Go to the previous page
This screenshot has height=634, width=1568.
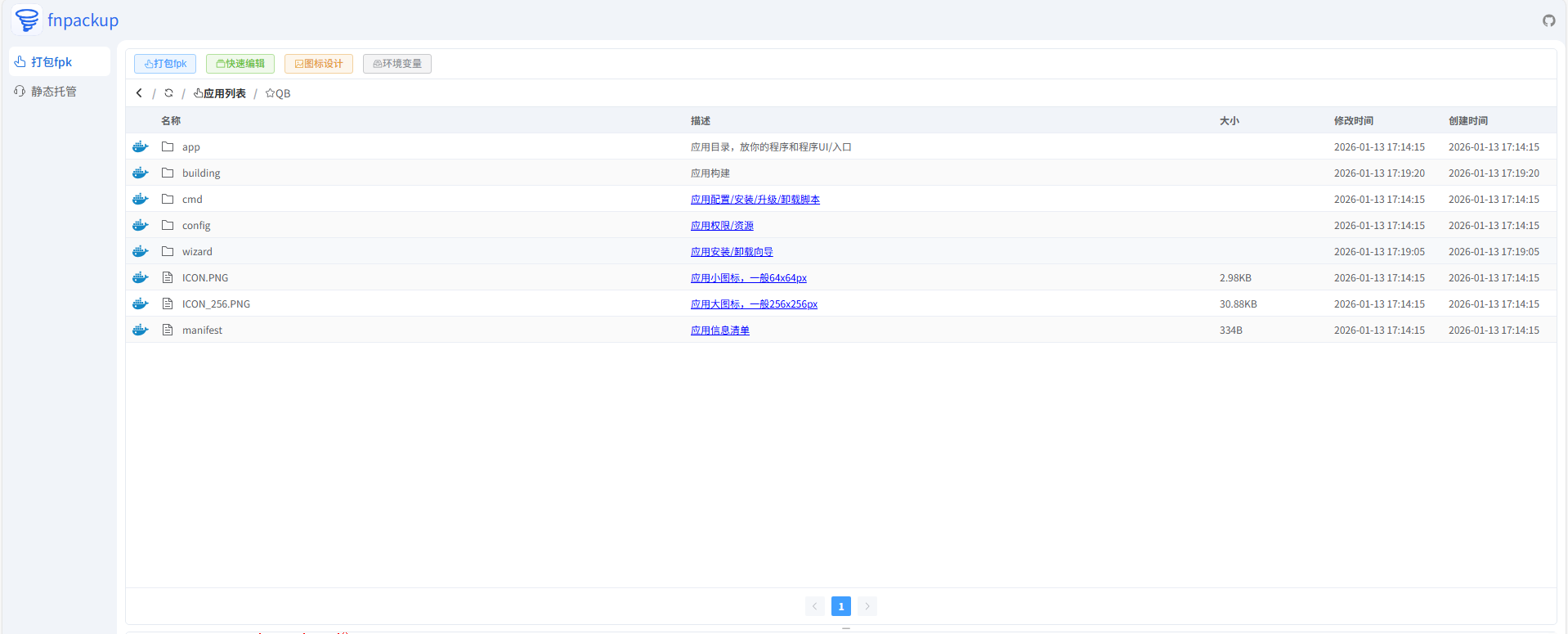coord(815,606)
